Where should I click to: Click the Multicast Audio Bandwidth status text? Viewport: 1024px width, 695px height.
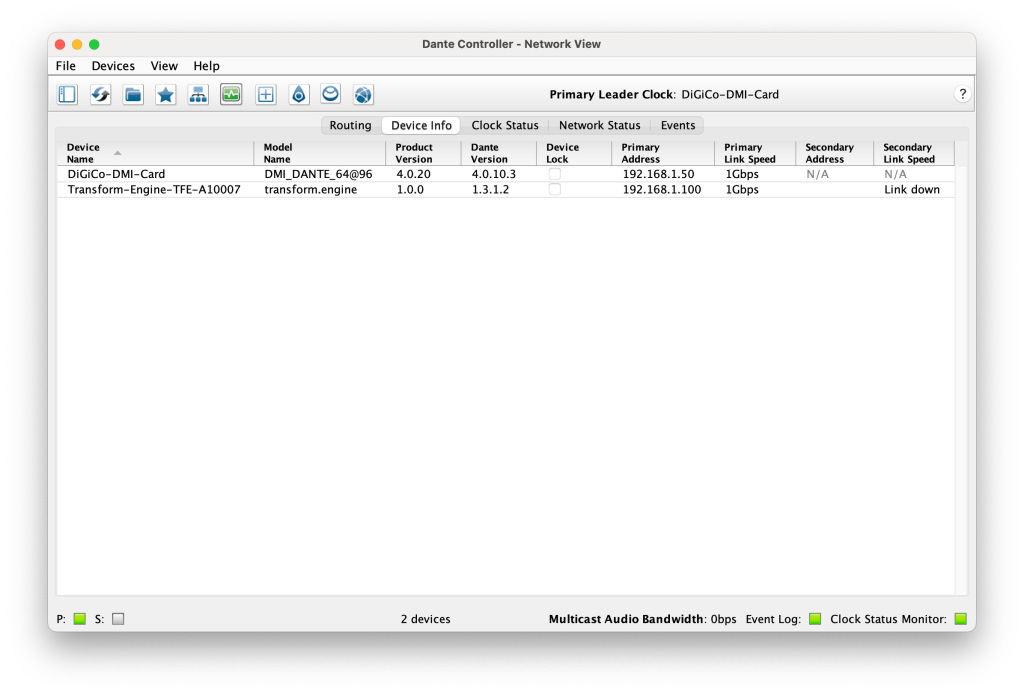[643, 619]
